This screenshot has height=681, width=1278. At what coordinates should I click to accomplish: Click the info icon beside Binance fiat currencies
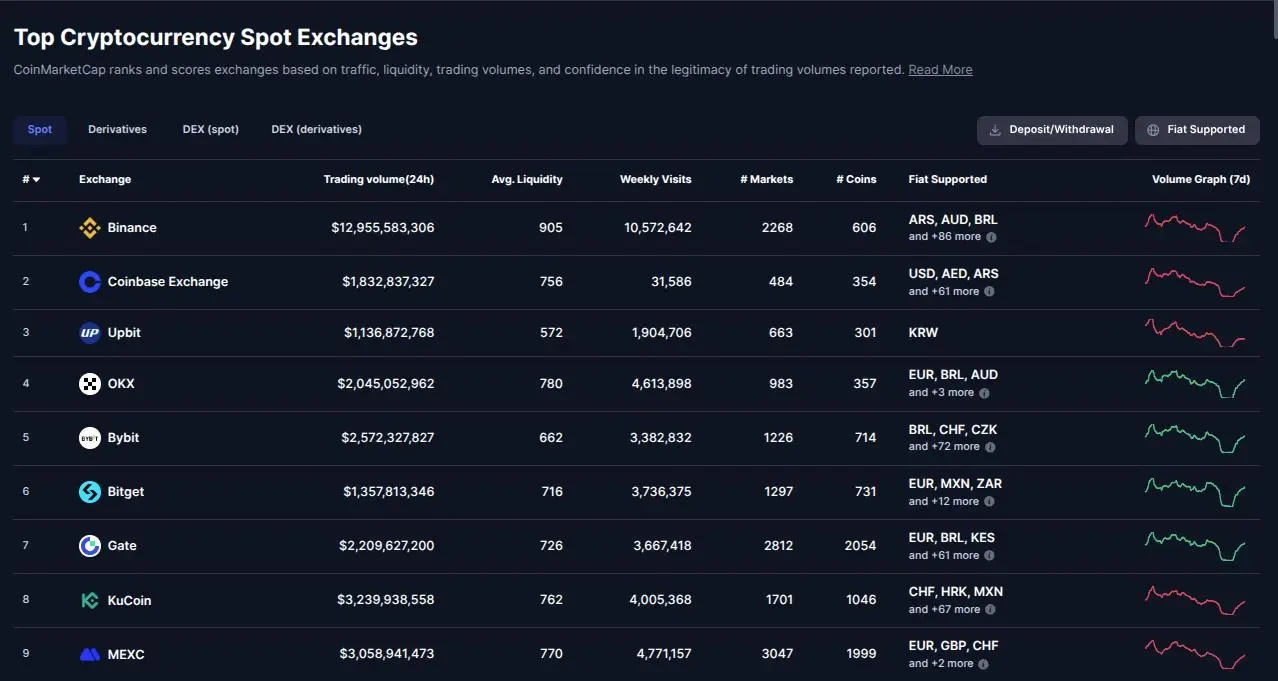pos(989,237)
